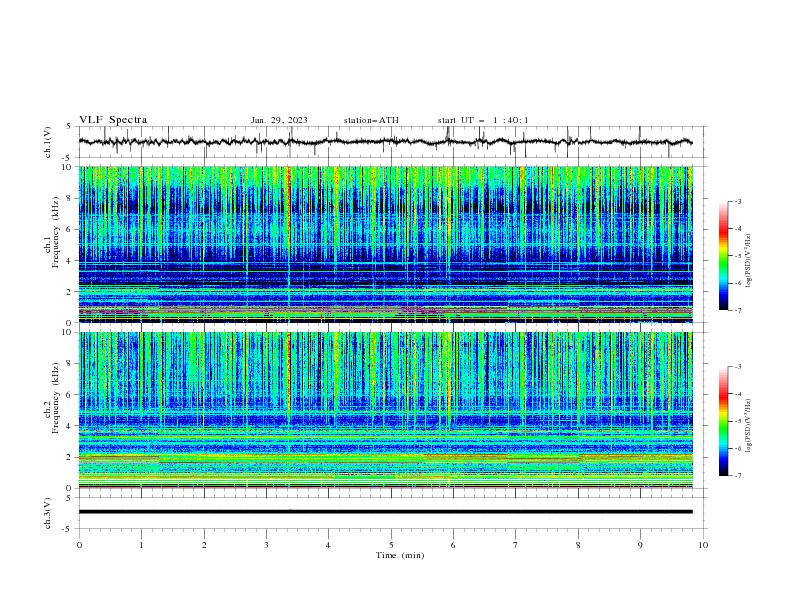Image resolution: width=792 pixels, height=612 pixels.
Task: Click time axis tick label "1"
Action: coord(141,545)
